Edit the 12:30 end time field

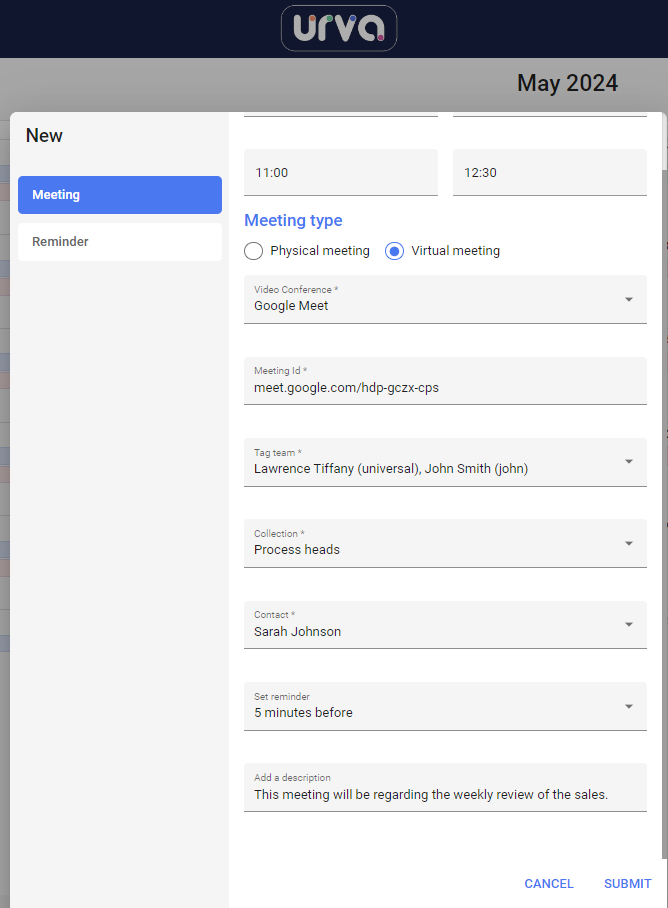pyautogui.click(x=550, y=173)
